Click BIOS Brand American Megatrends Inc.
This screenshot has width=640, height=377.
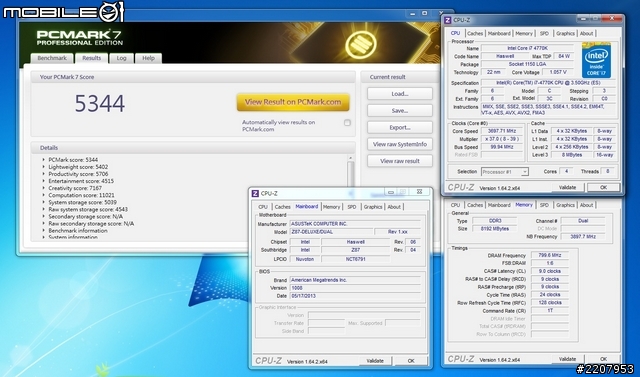[x=355, y=280]
